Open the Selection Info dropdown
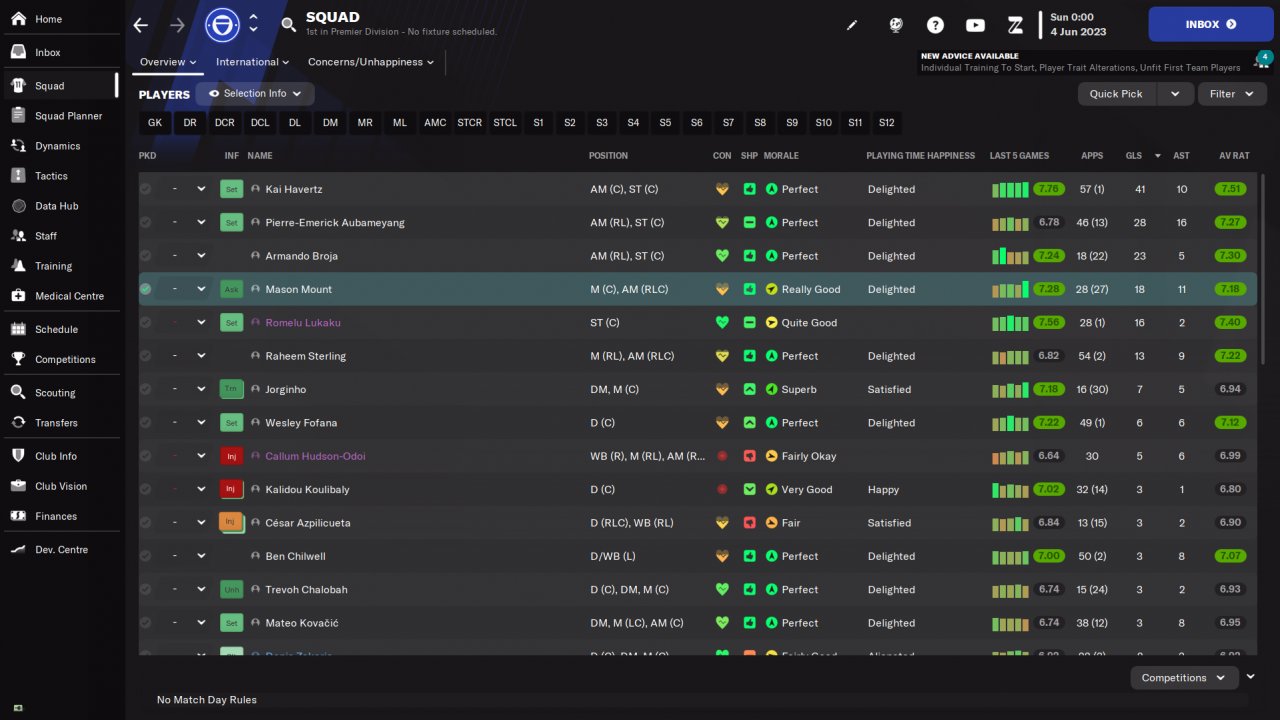 point(255,94)
